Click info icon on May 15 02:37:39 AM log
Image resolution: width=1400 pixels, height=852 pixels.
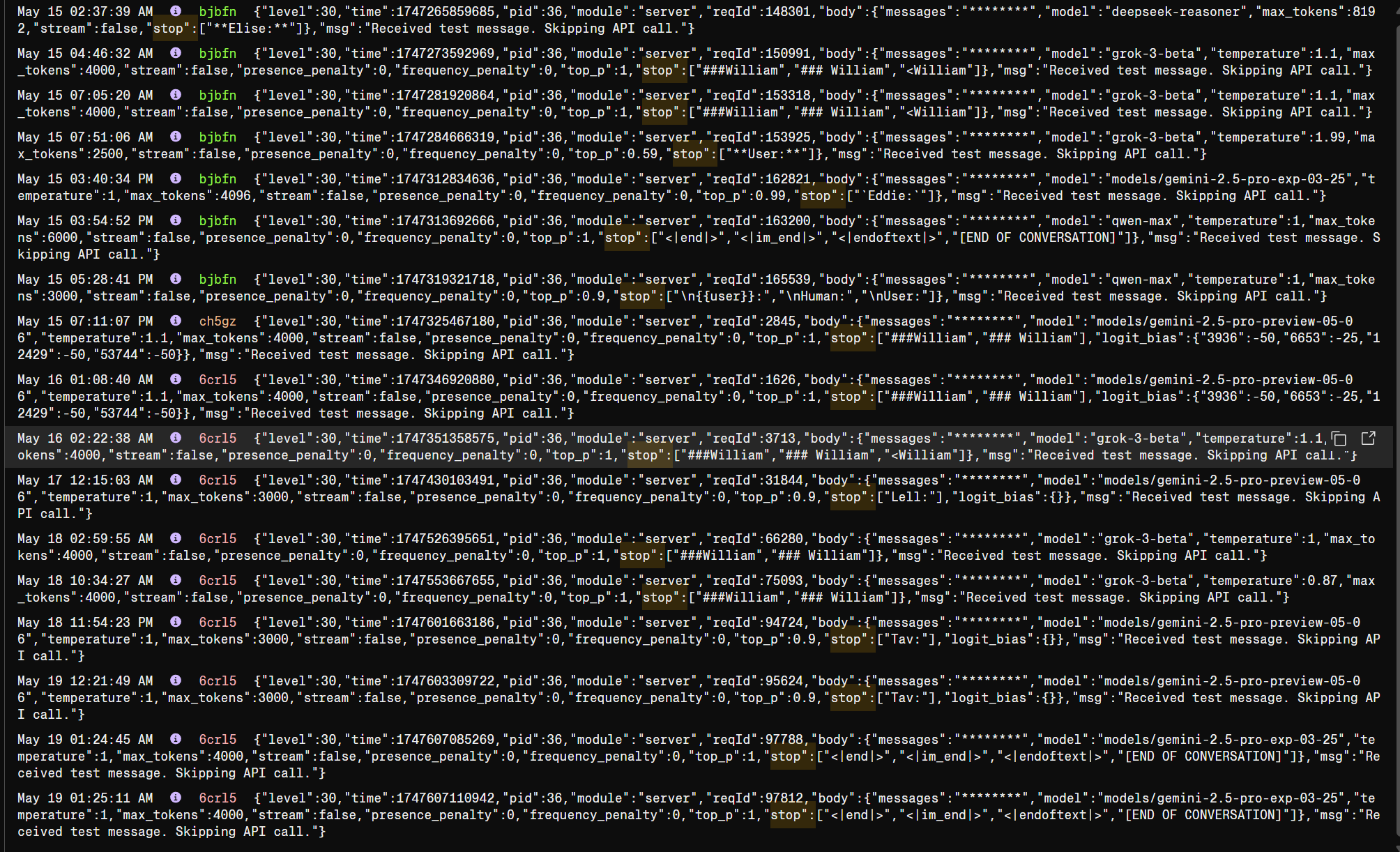[x=176, y=11]
